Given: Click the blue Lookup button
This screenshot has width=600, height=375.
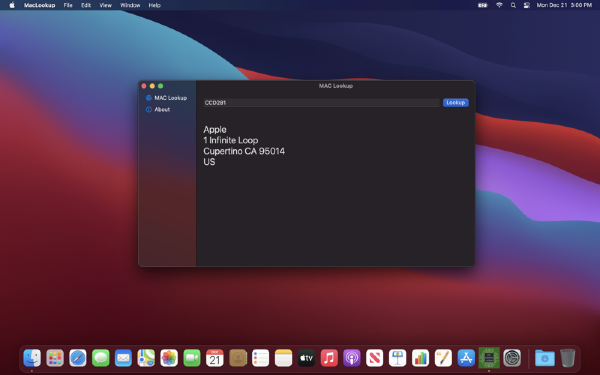Looking at the screenshot, I should click(455, 103).
